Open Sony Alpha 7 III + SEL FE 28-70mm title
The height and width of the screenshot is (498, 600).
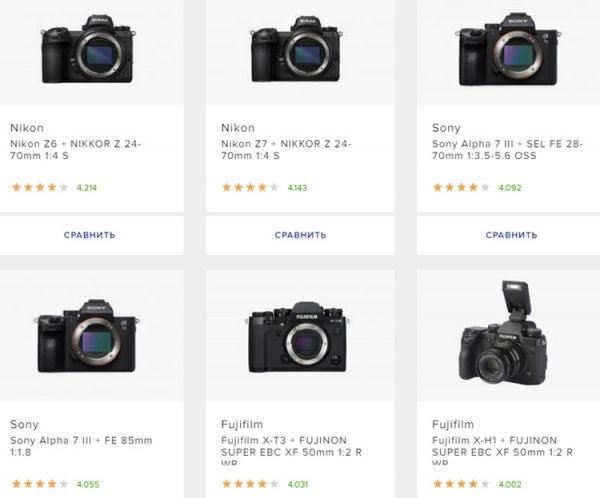point(507,150)
